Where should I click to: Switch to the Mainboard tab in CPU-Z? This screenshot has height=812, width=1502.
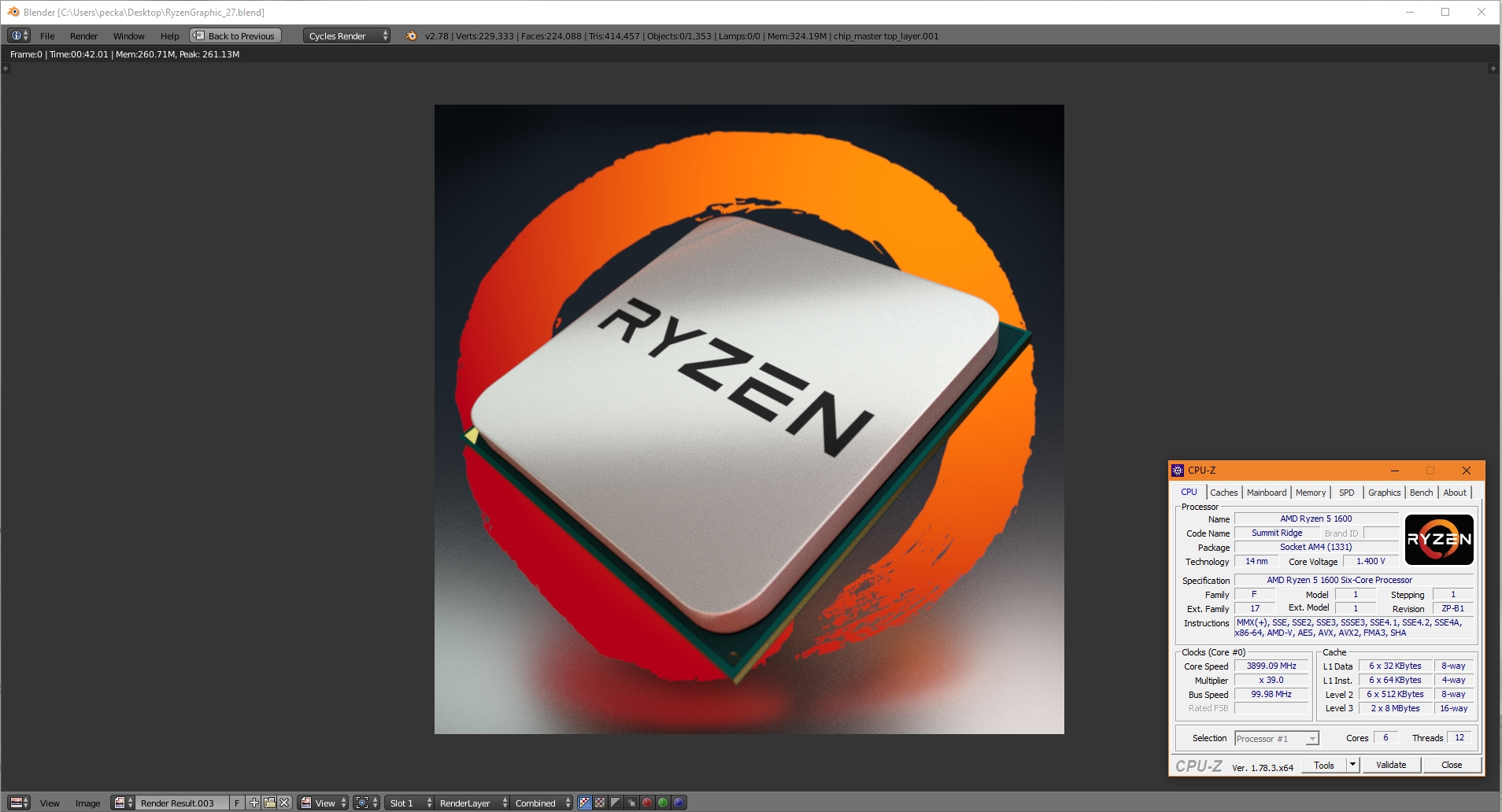(x=1266, y=493)
